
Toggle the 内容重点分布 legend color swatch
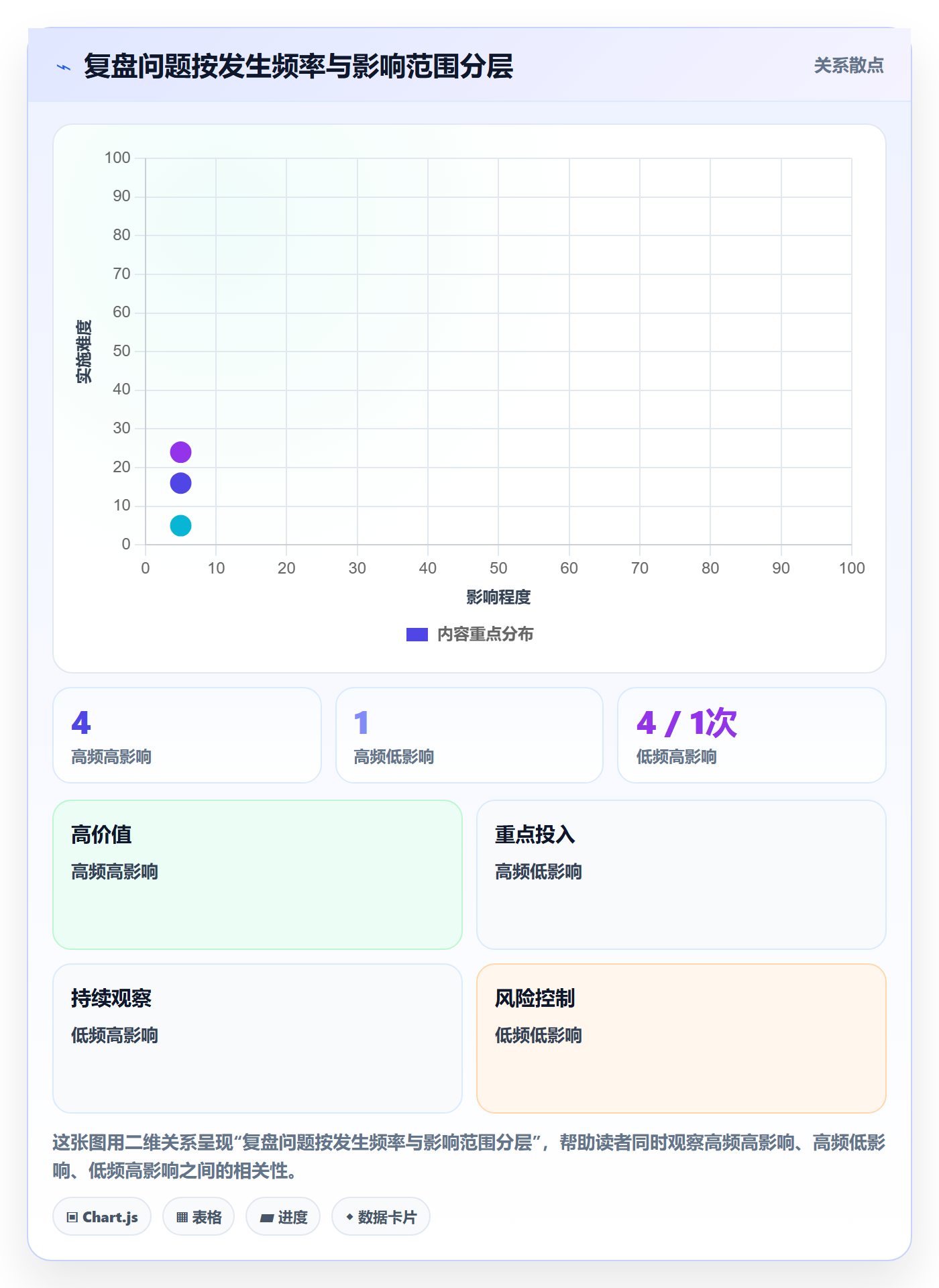coord(417,635)
